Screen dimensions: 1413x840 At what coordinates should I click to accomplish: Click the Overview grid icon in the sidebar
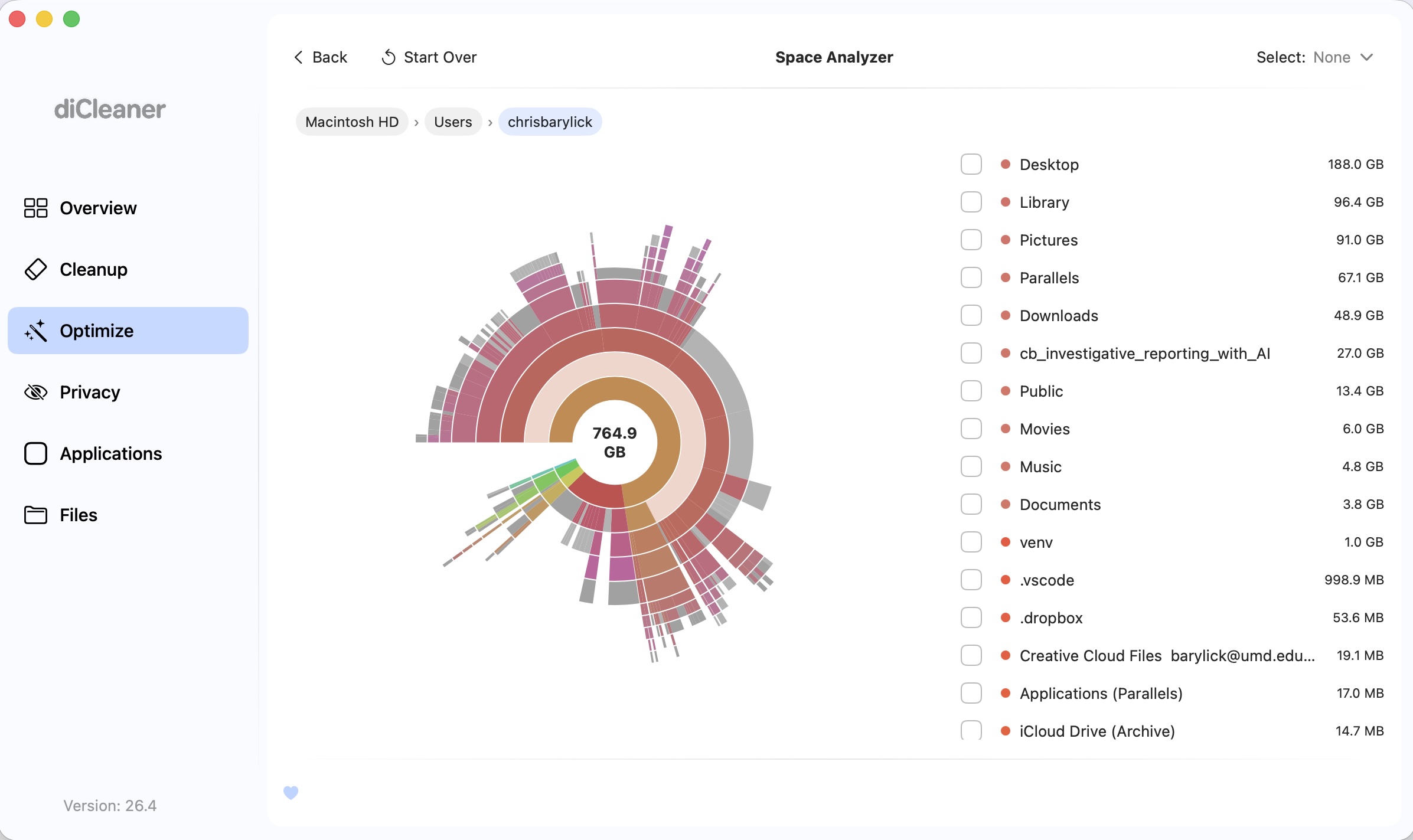click(x=35, y=208)
